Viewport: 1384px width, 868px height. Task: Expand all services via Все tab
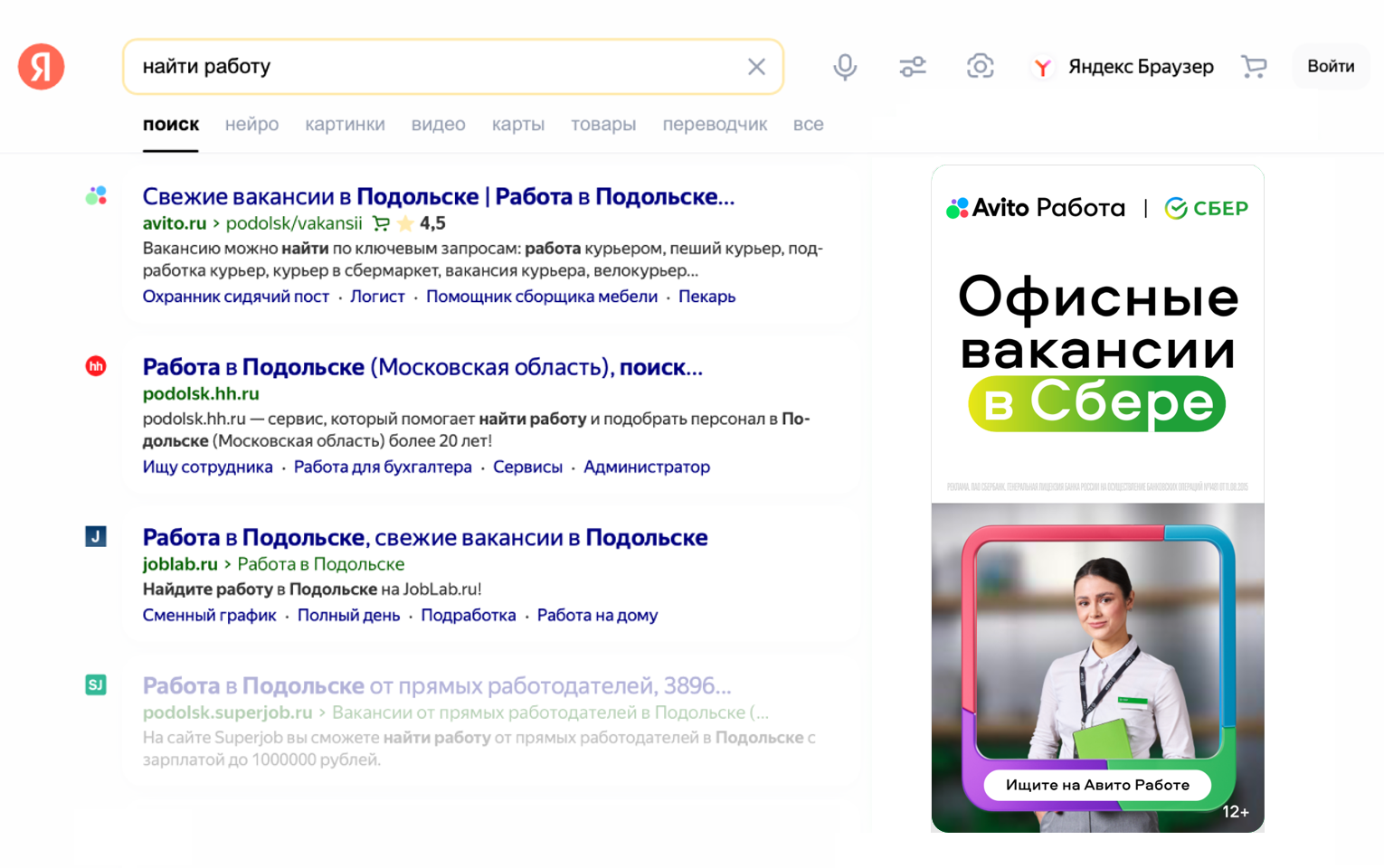pyautogui.click(x=808, y=125)
